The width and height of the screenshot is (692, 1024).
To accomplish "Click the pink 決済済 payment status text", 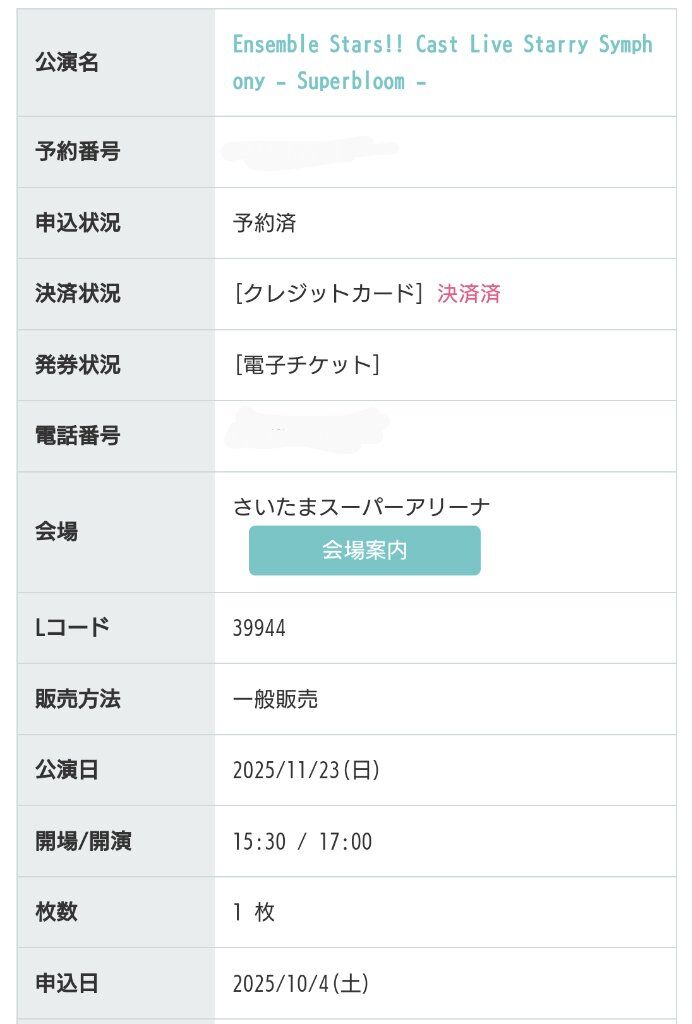I will 469,294.
